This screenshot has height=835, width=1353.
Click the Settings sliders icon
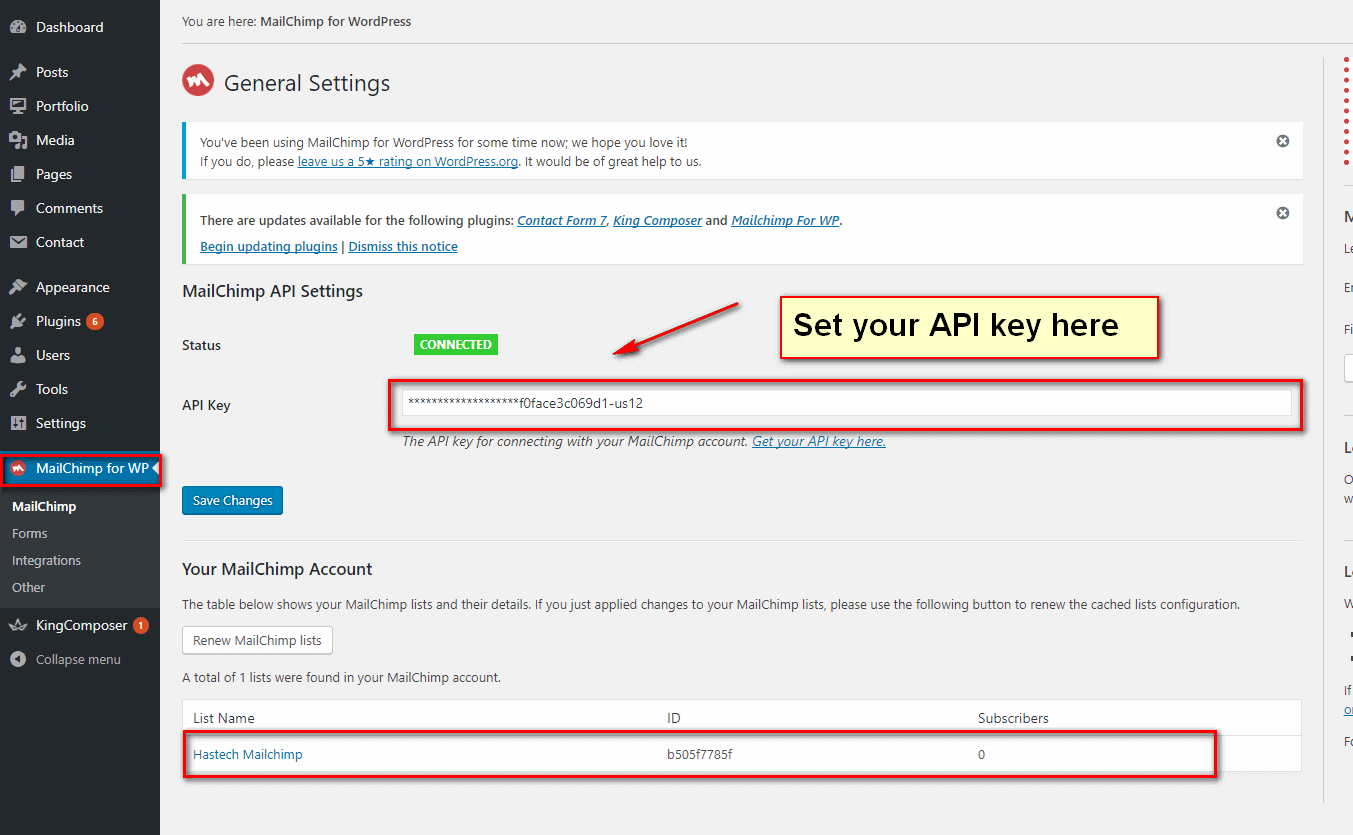coord(18,423)
